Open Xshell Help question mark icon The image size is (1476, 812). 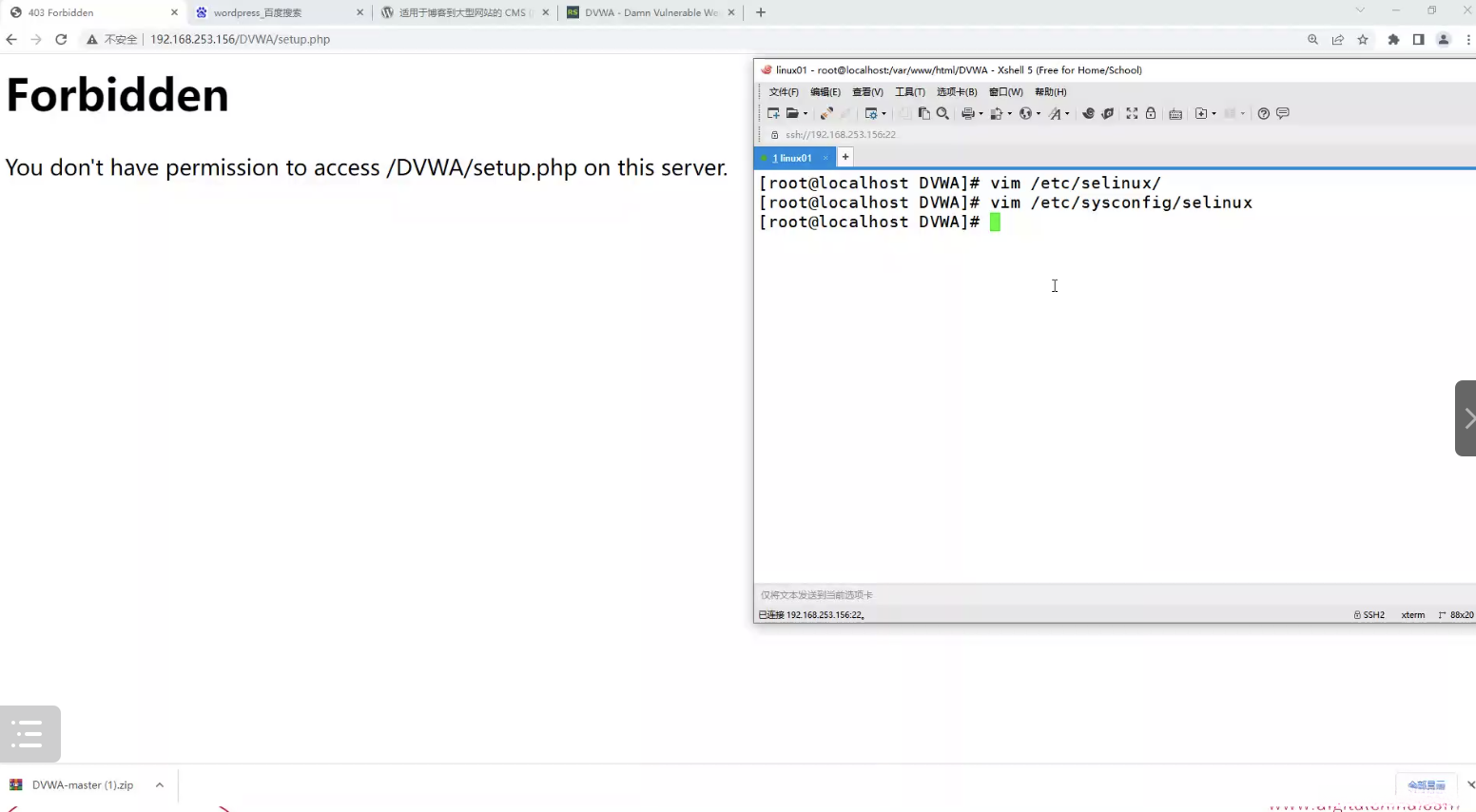[1263, 113]
